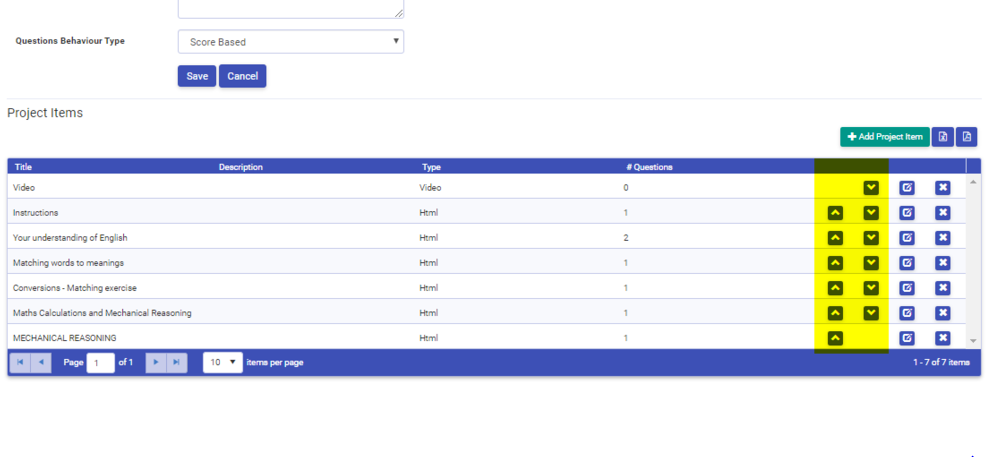Edit the Instructions project item
Image resolution: width=993 pixels, height=457 pixels.
[907, 213]
